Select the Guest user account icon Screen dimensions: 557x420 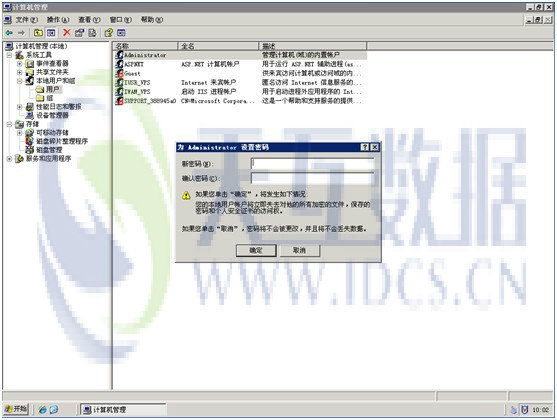(x=120, y=74)
